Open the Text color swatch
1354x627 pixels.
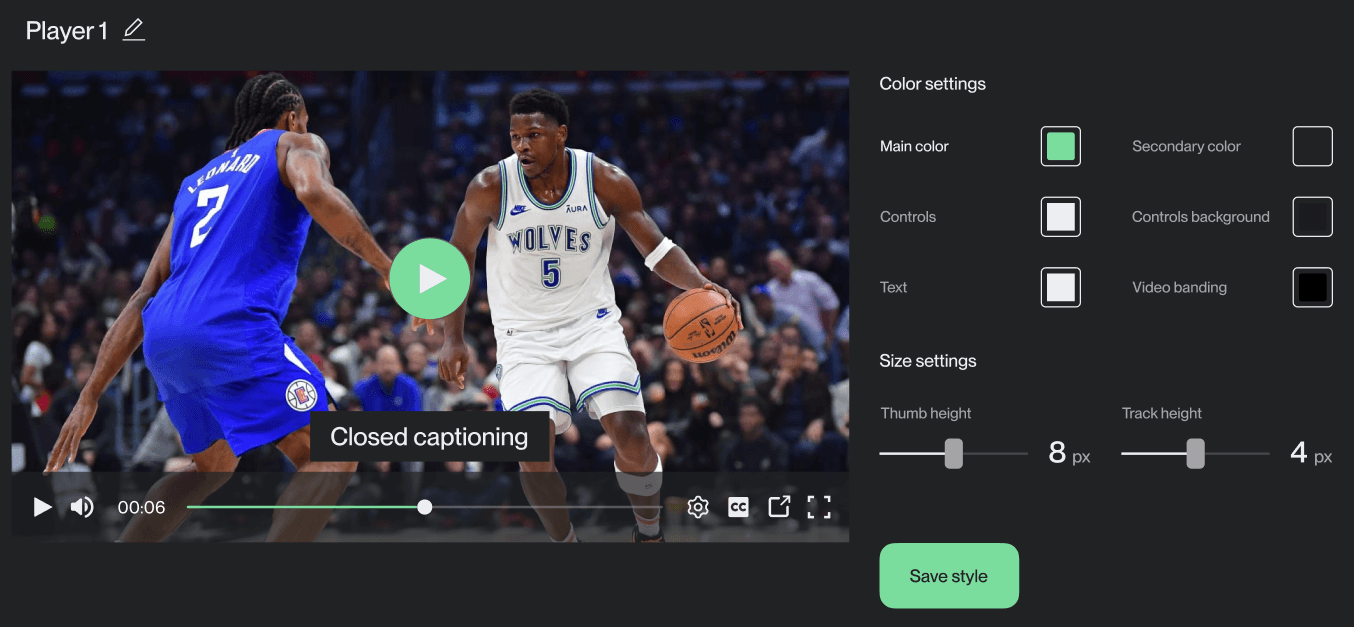pyautogui.click(x=1061, y=288)
